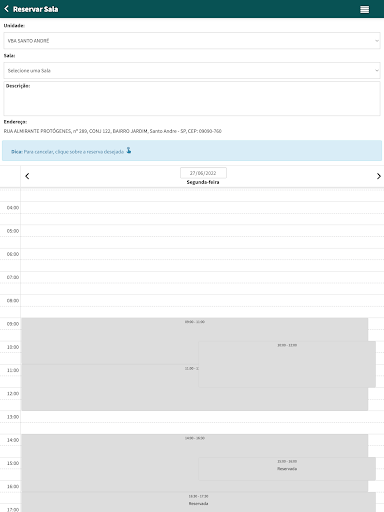Viewport: 384px width, 512px height.
Task: Open the Unidade dropdown showing VBA SANTO ANDRÉ
Action: [x=192, y=41]
